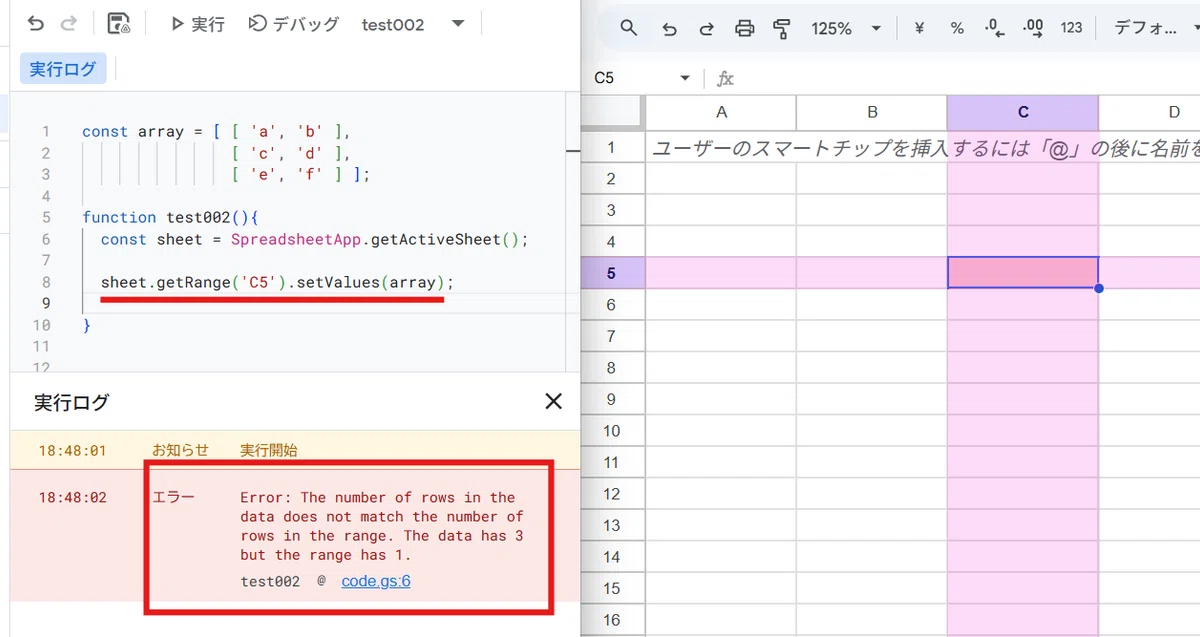Select row 16 header
The width and height of the screenshot is (1200, 637).
click(x=612, y=620)
